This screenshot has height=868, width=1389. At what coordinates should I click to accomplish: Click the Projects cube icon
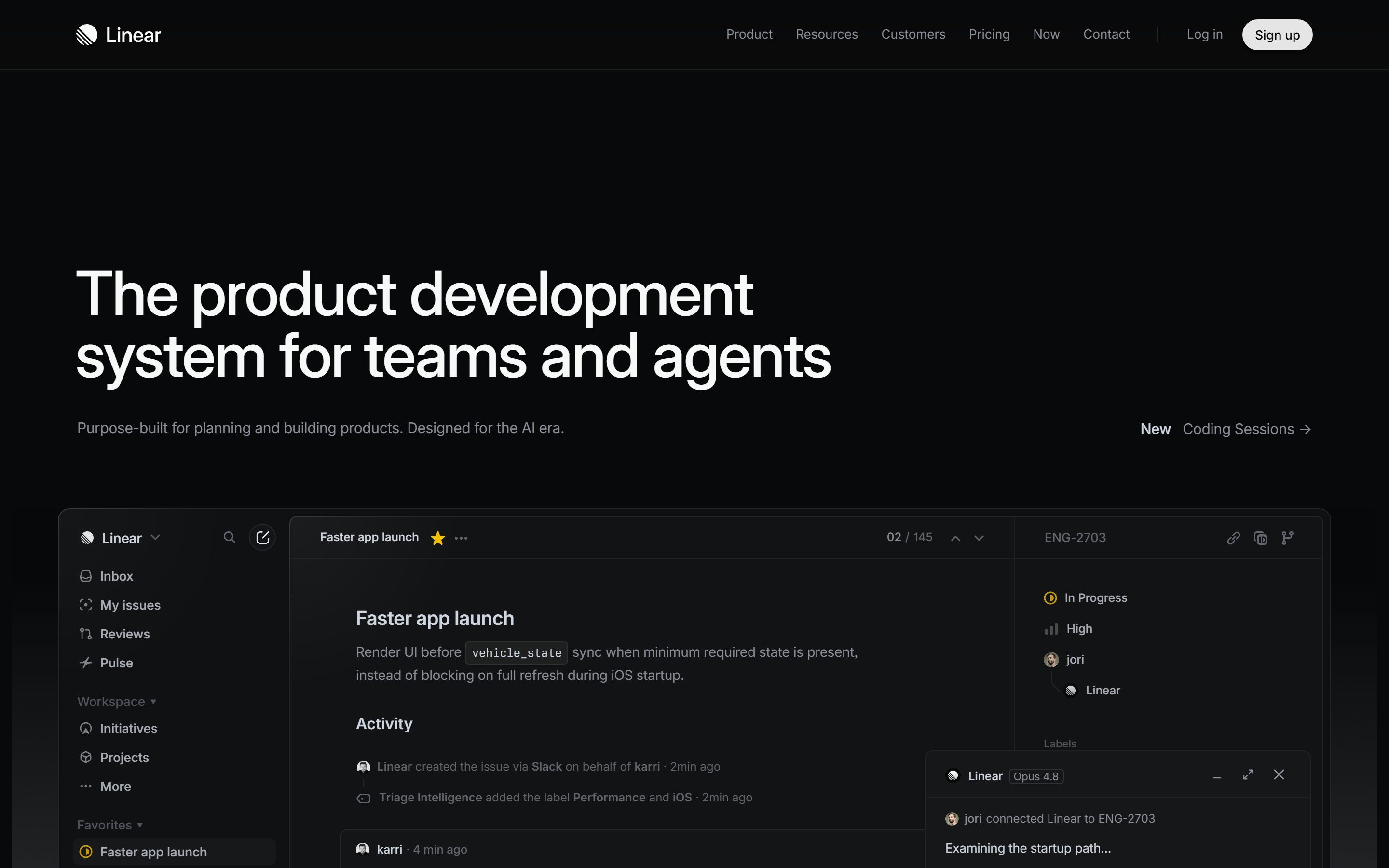click(x=85, y=757)
